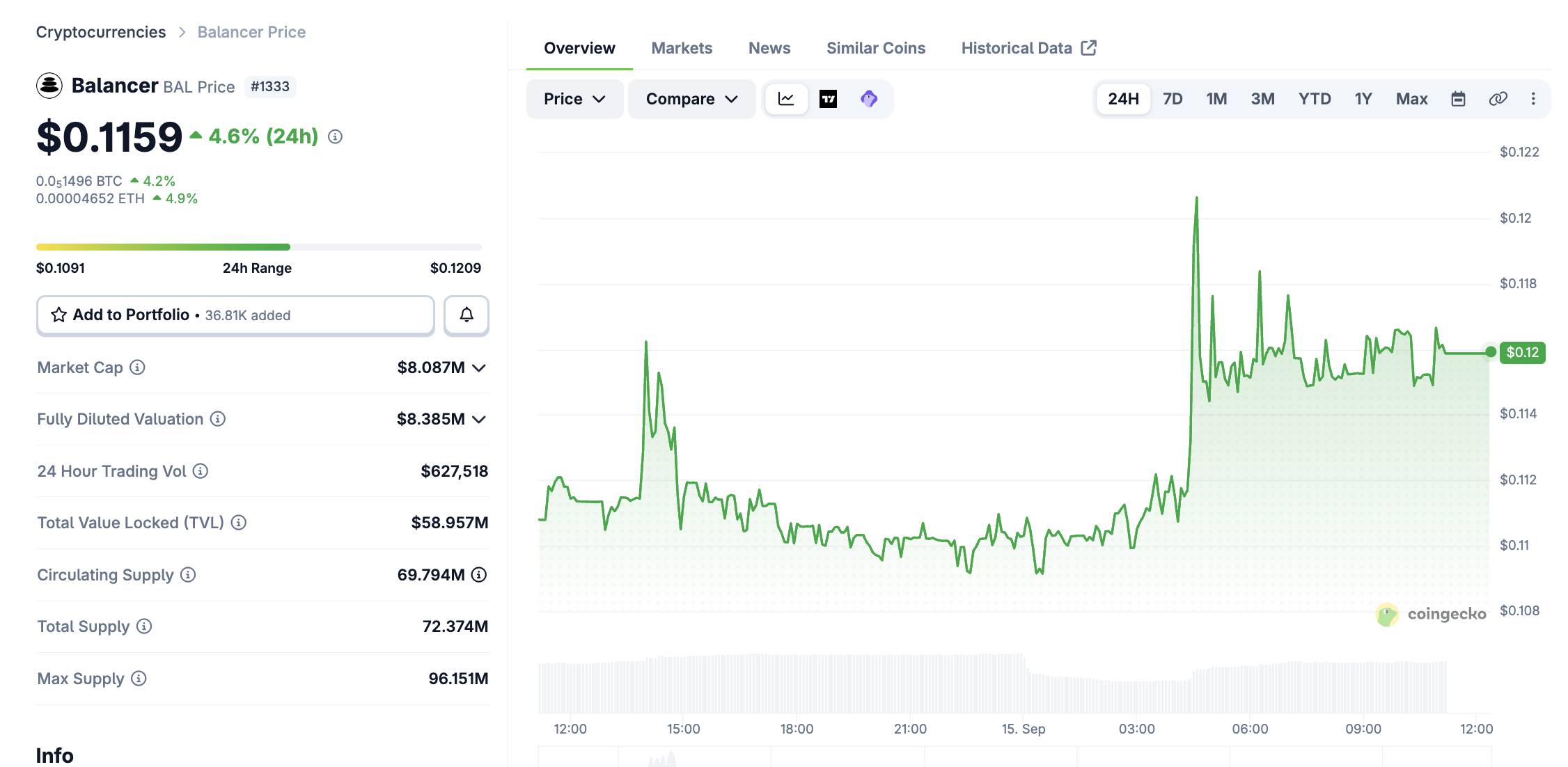
Task: Open Circulating Supply label info icon
Action: pyautogui.click(x=188, y=575)
